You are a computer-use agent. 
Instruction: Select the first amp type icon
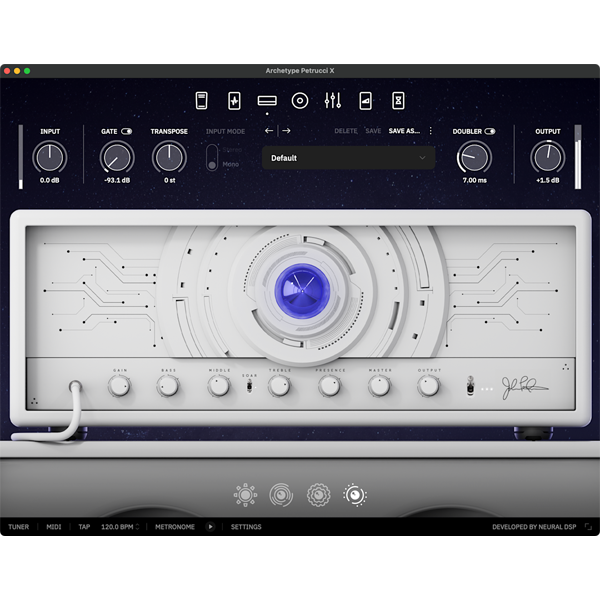tap(245, 494)
